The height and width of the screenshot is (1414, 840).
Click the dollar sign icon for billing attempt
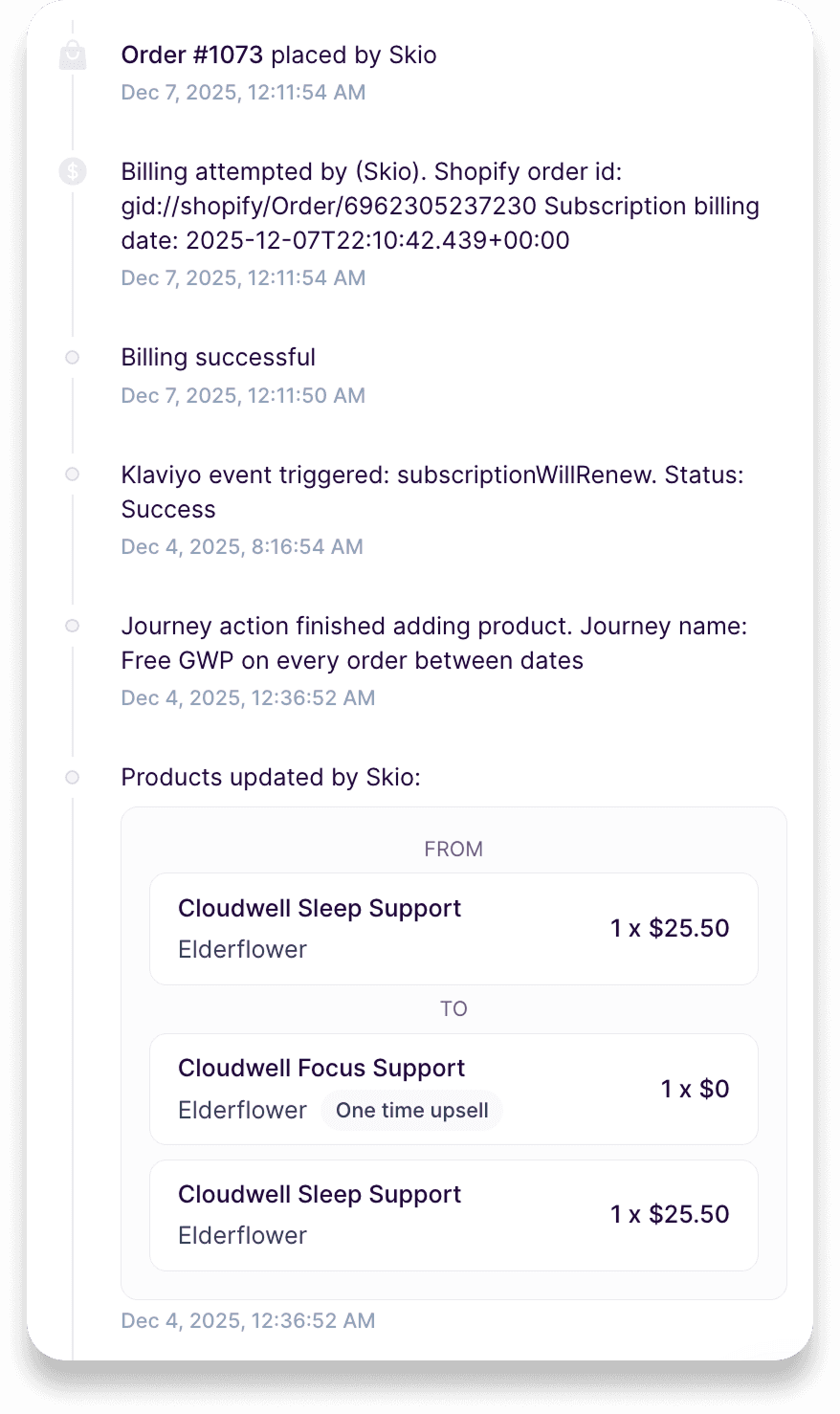(x=73, y=172)
